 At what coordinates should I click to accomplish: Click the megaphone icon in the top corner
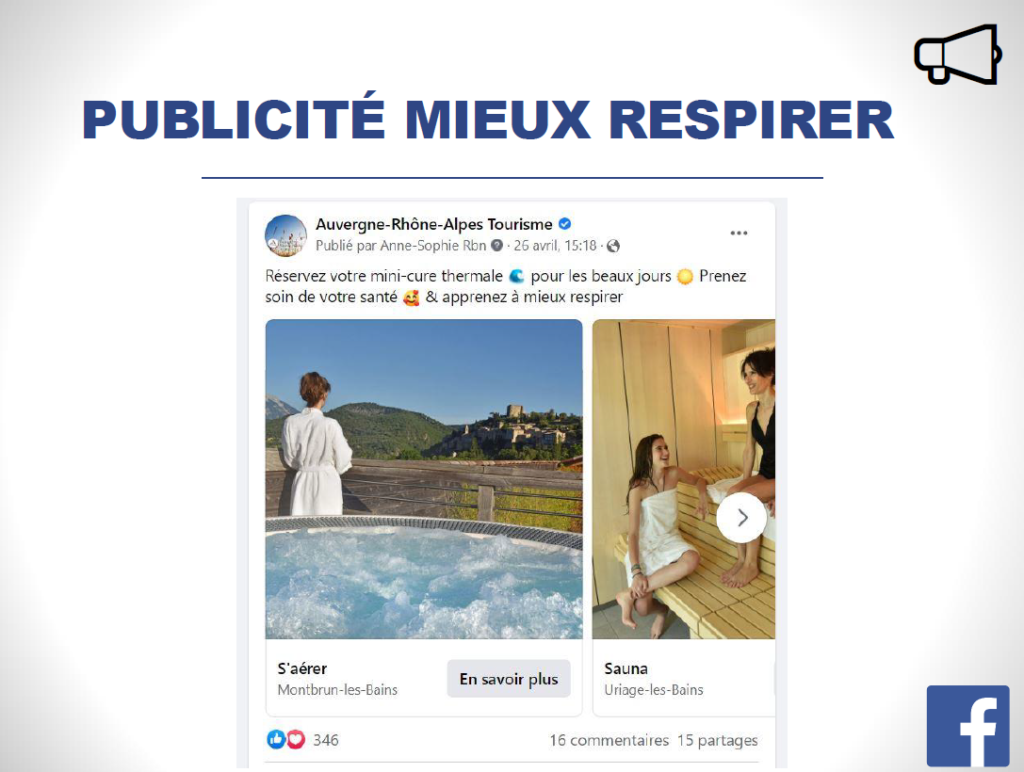pos(958,55)
